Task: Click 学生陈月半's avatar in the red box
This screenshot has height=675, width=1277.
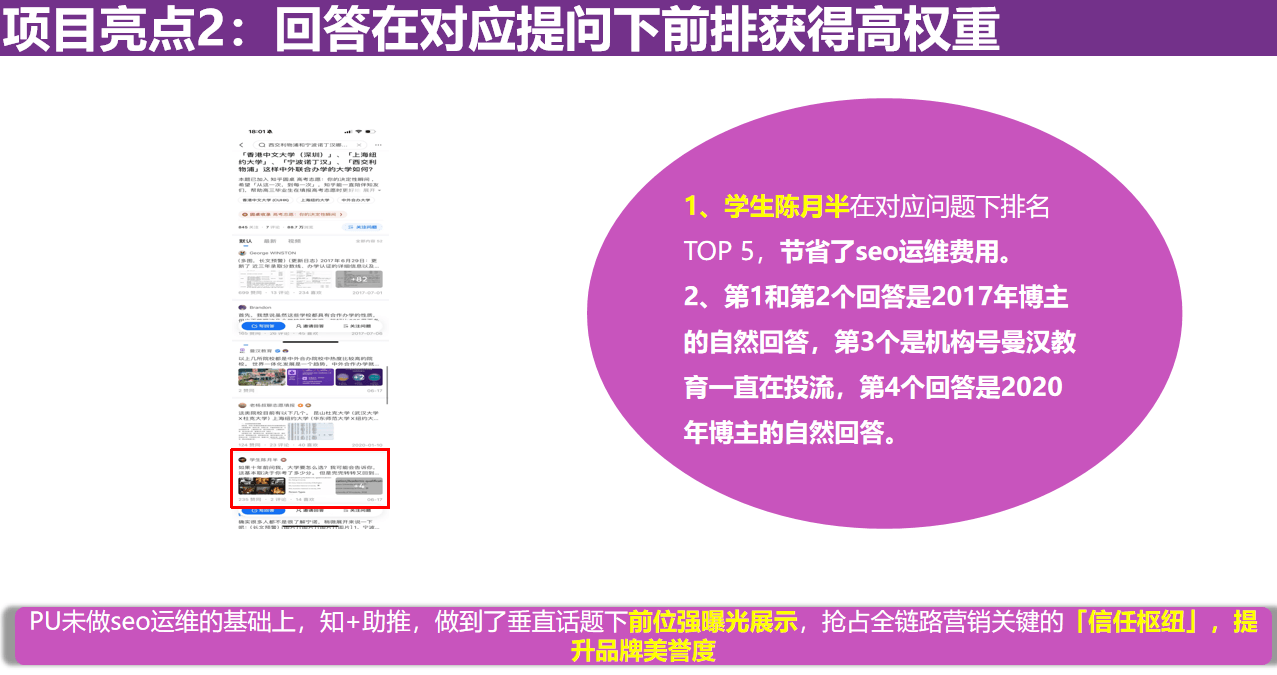Action: [242, 459]
